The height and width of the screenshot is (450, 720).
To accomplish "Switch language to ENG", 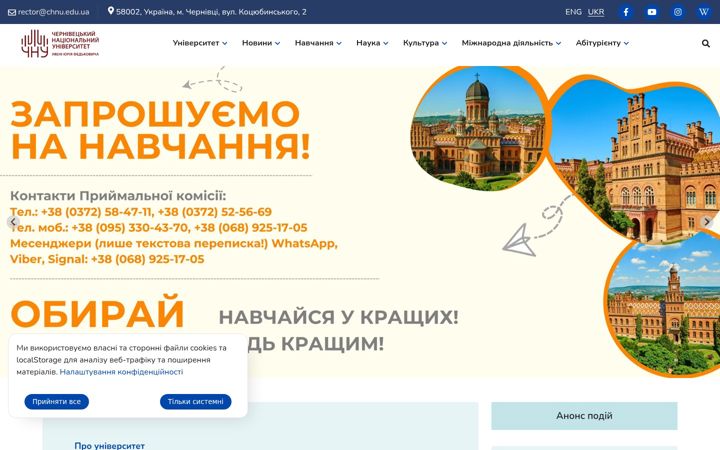I will click(573, 12).
